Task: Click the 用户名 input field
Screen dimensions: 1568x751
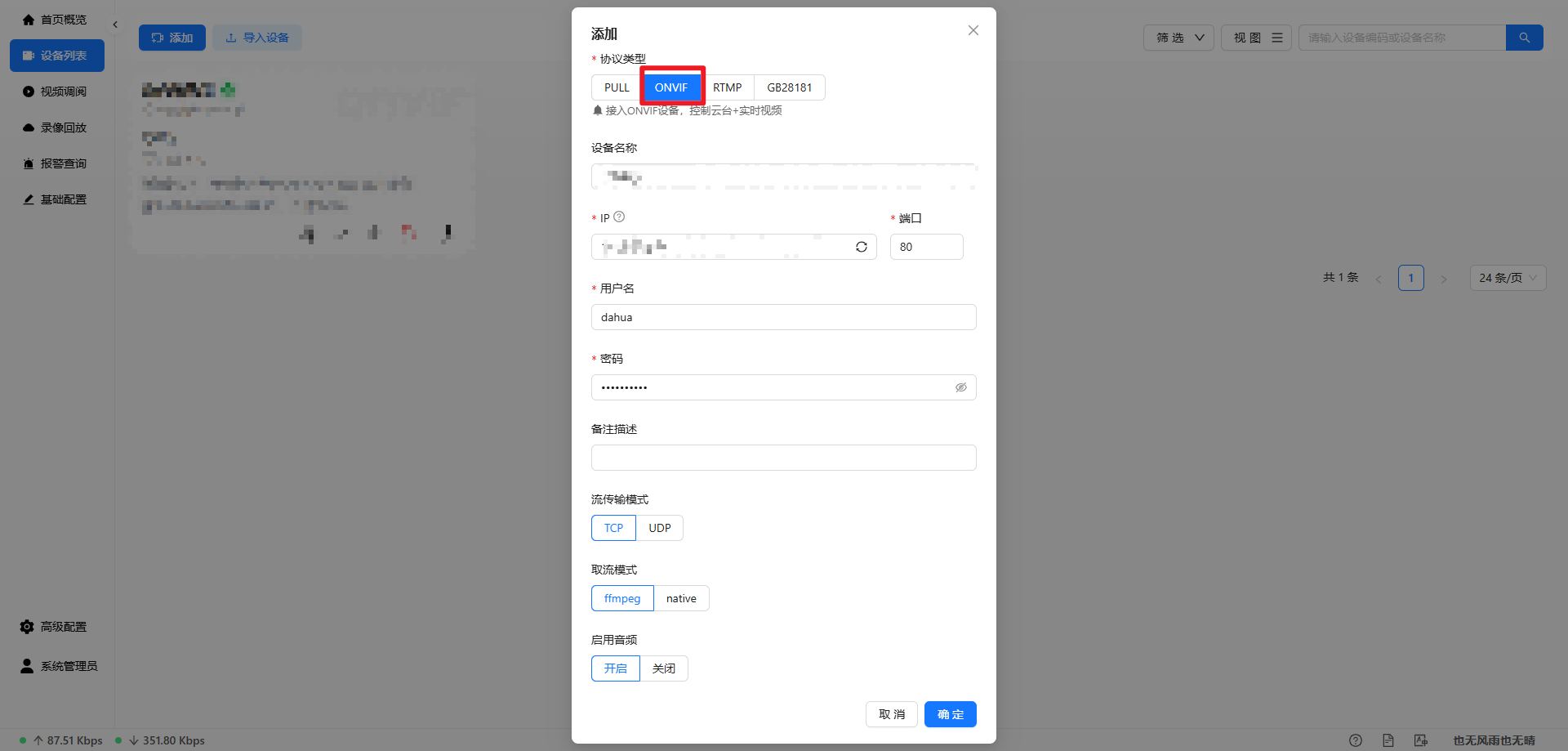Action: coord(783,317)
